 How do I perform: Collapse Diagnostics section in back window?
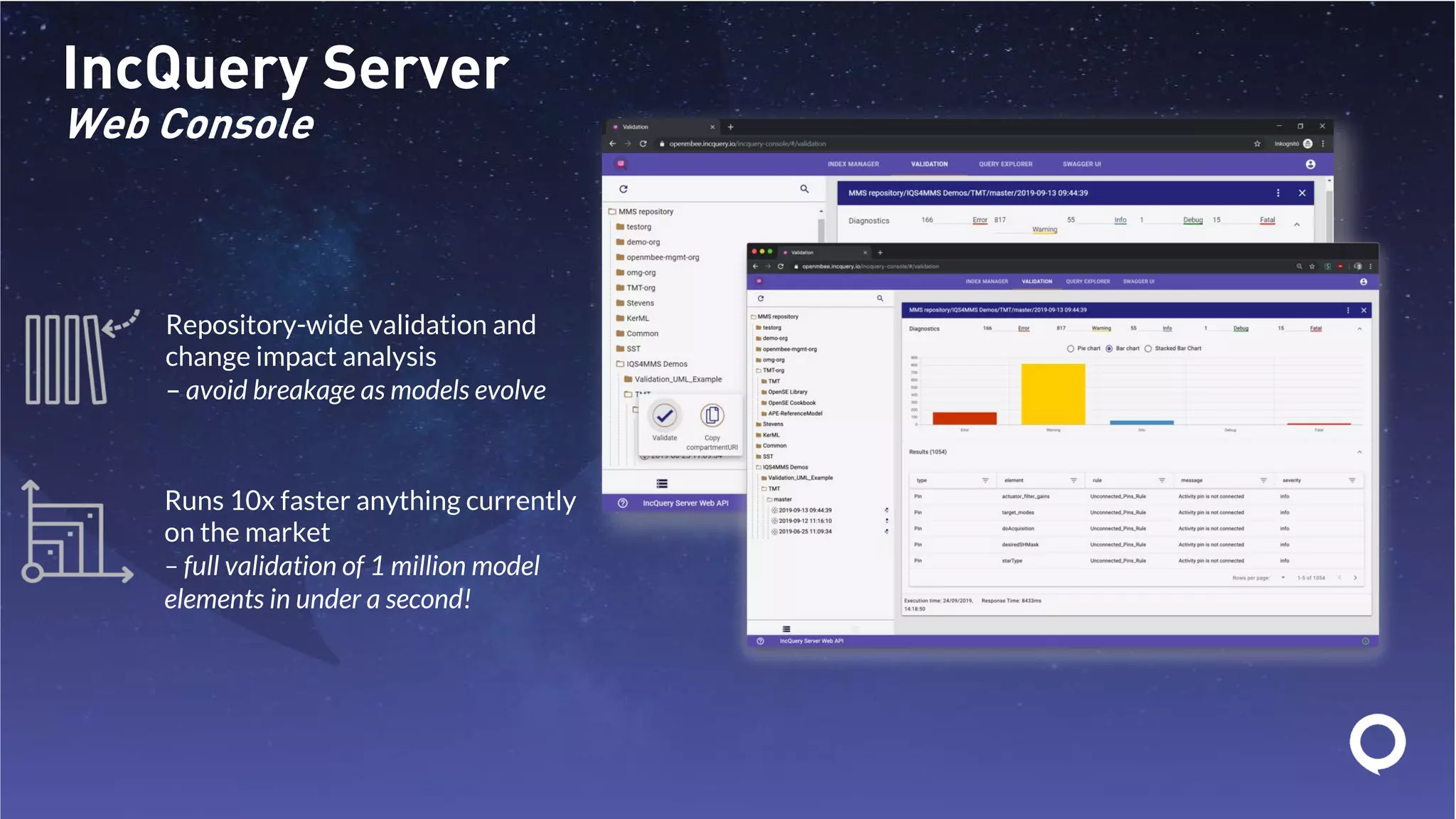(x=1297, y=225)
